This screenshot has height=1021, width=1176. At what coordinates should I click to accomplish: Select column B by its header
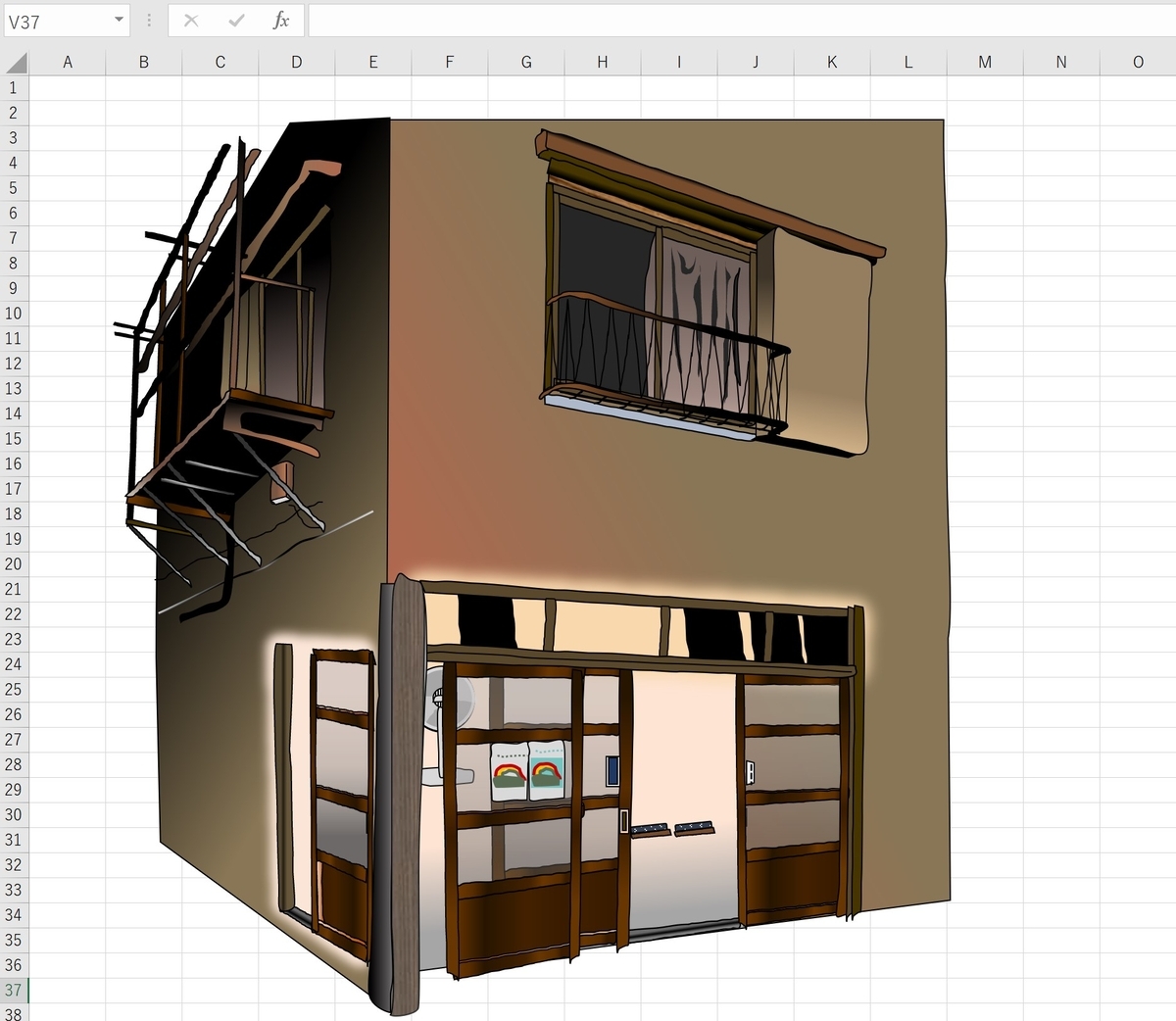pyautogui.click(x=144, y=63)
